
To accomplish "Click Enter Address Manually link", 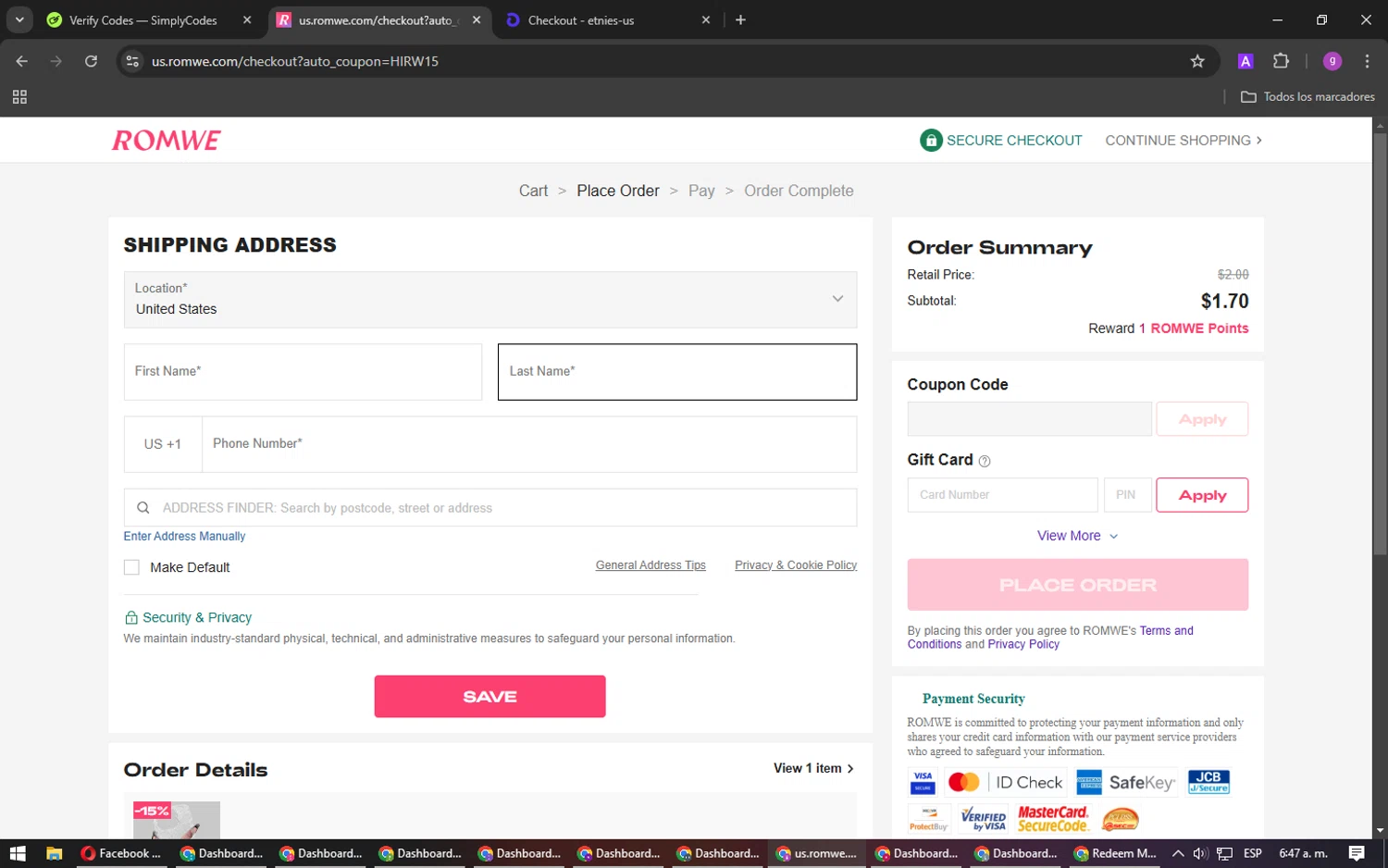I will click(x=184, y=537).
